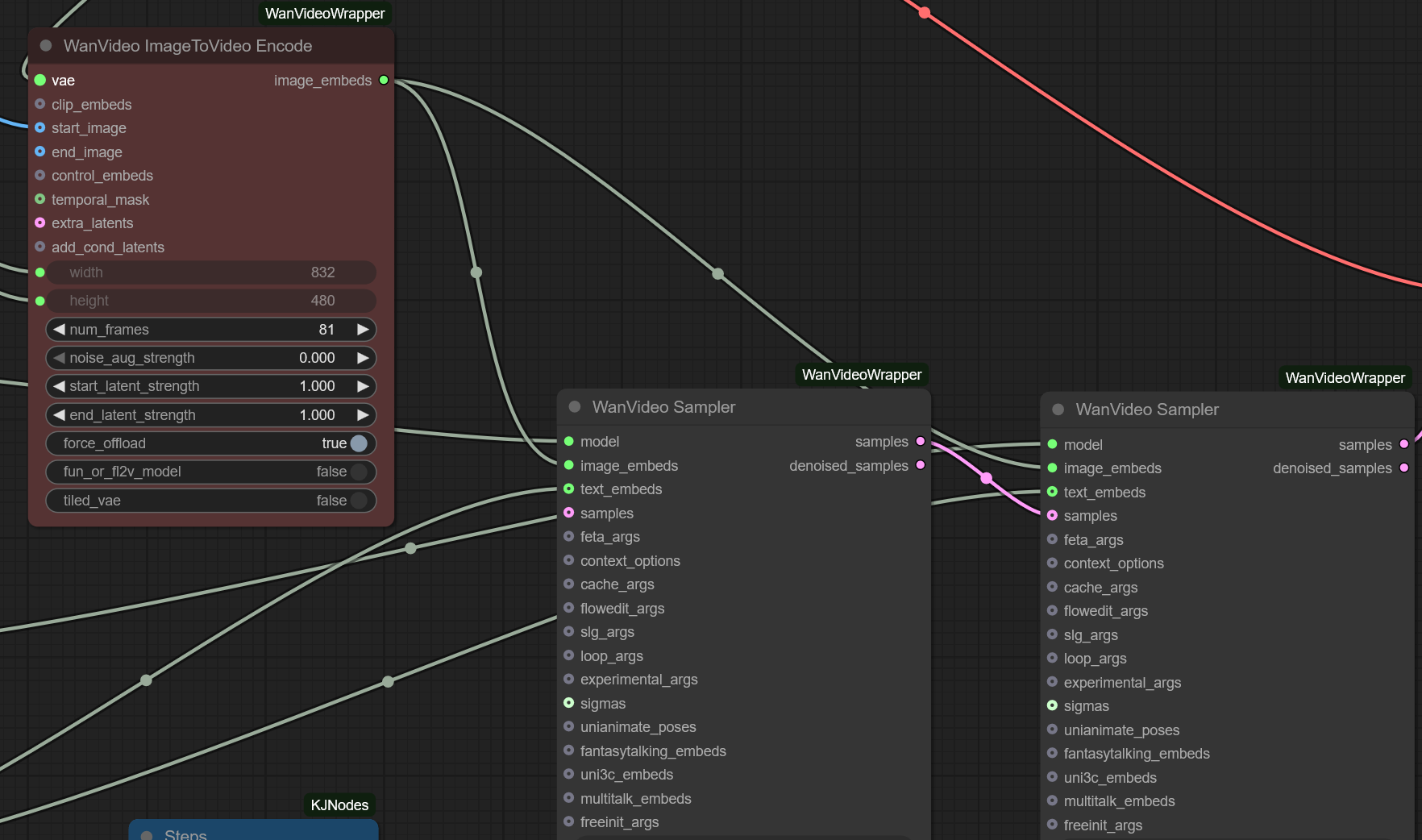This screenshot has width=1422, height=840.
Task: Click the WanVideoWrapper badge above the Encode node
Action: click(x=325, y=14)
